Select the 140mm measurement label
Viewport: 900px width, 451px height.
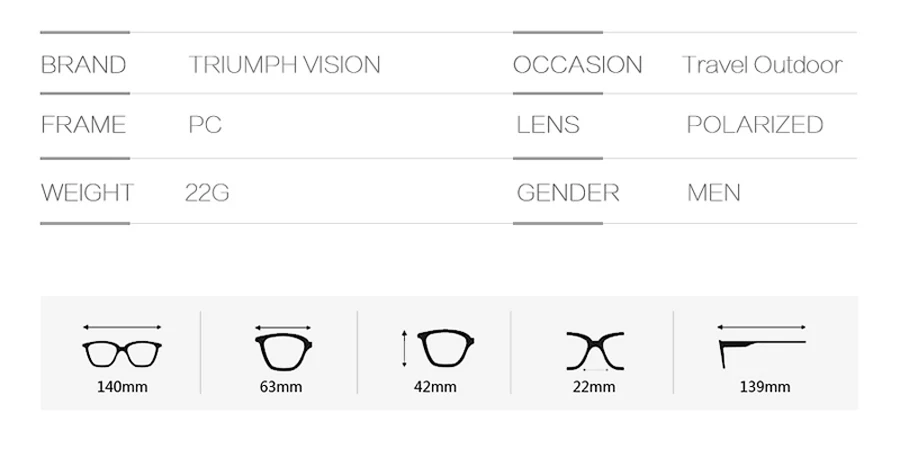coord(122,387)
